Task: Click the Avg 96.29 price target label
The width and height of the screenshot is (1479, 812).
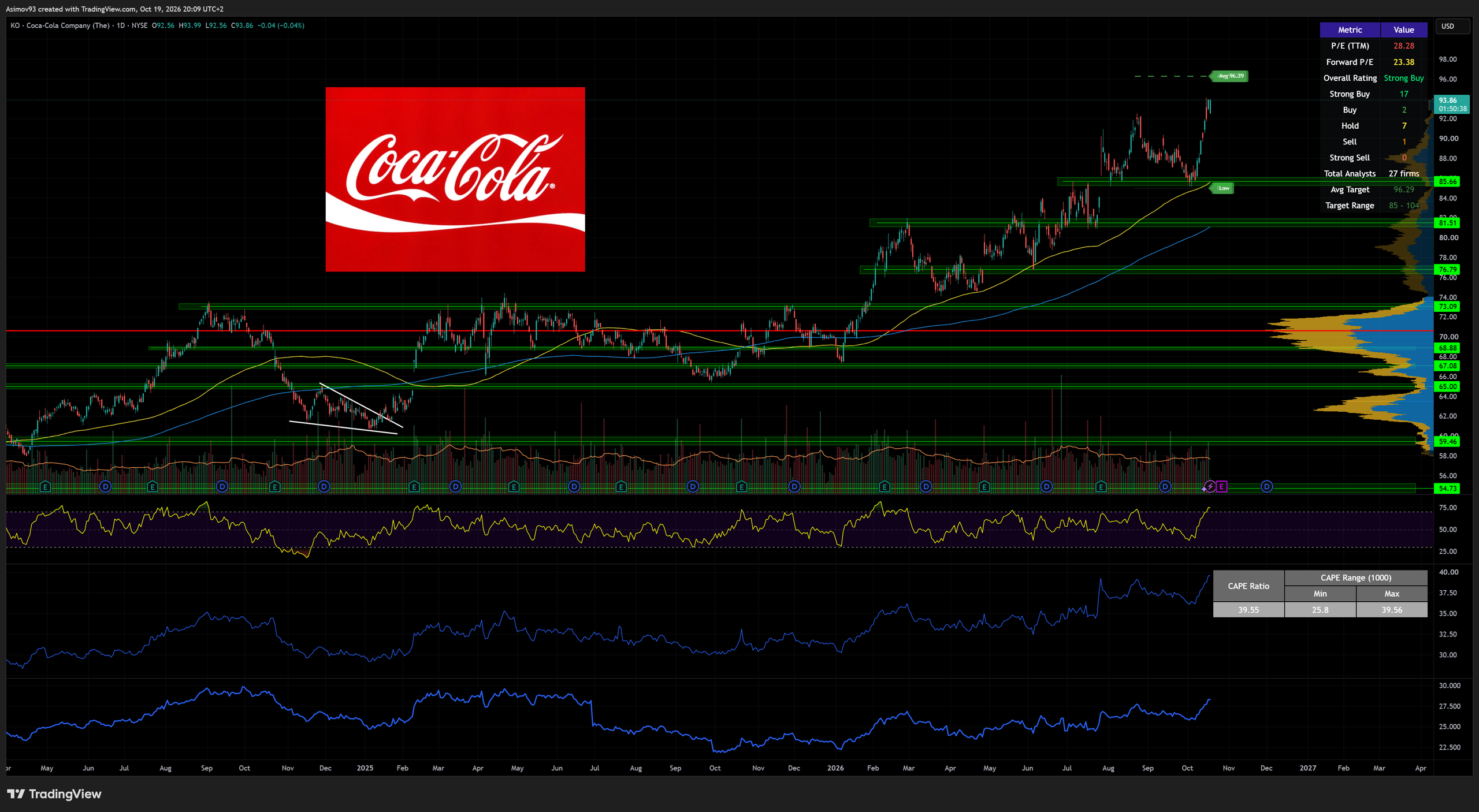Action: [1229, 76]
